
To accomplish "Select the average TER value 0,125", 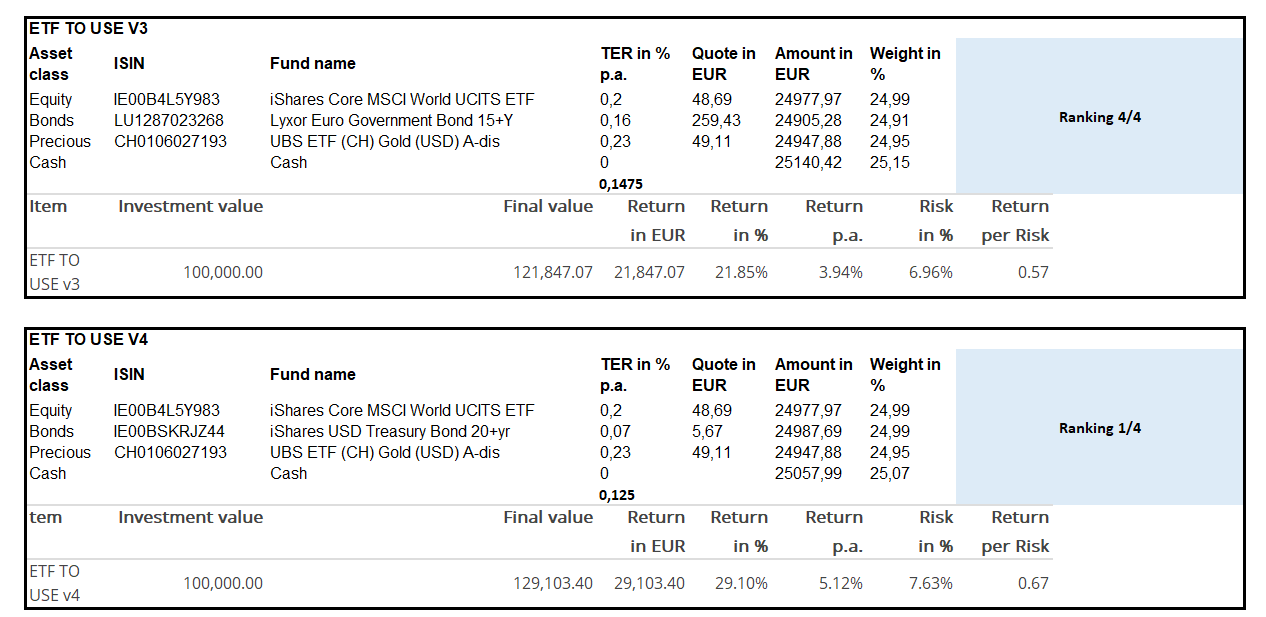I will pos(617,495).
